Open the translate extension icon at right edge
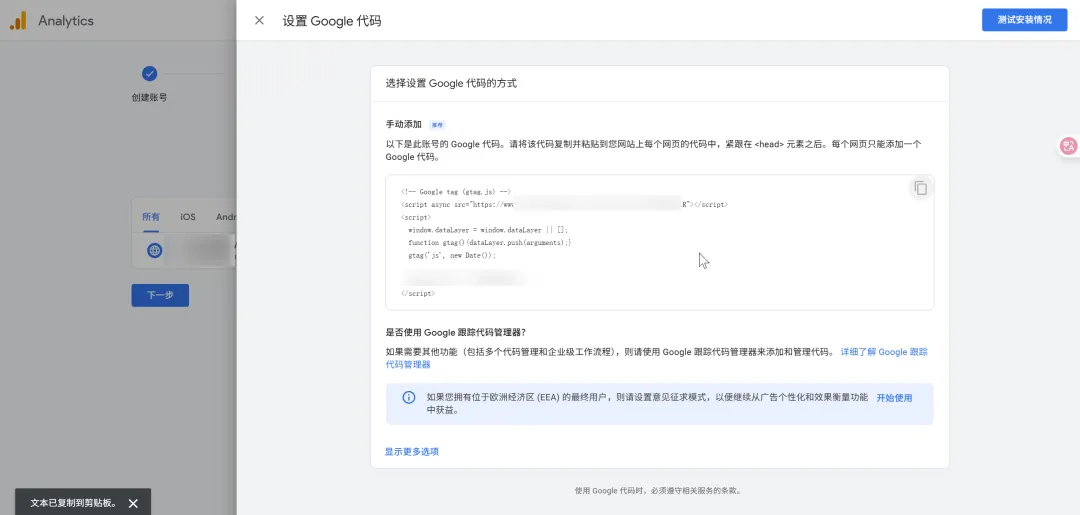Screen dimensions: 1080x515 point(1068,146)
